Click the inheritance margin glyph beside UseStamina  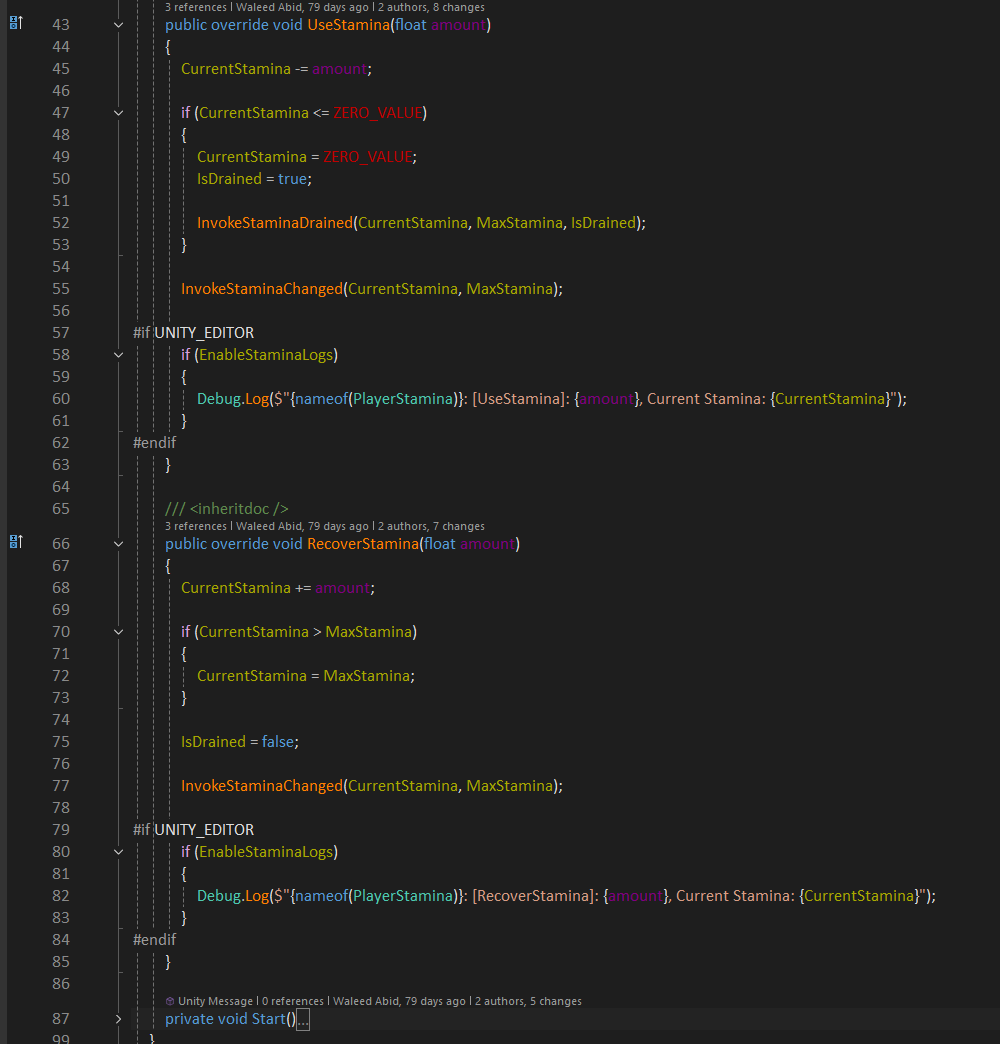pos(15,24)
